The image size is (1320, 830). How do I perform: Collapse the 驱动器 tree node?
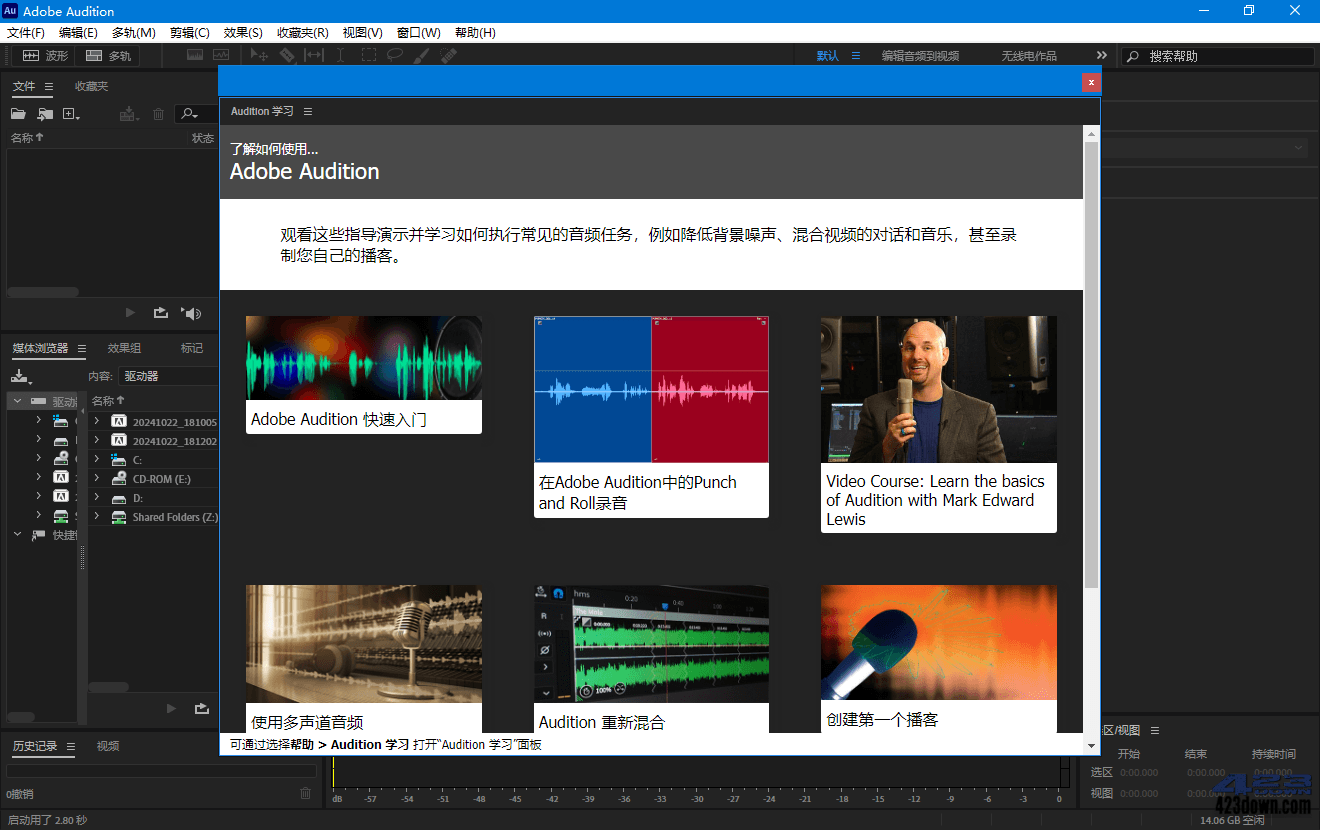coord(17,400)
